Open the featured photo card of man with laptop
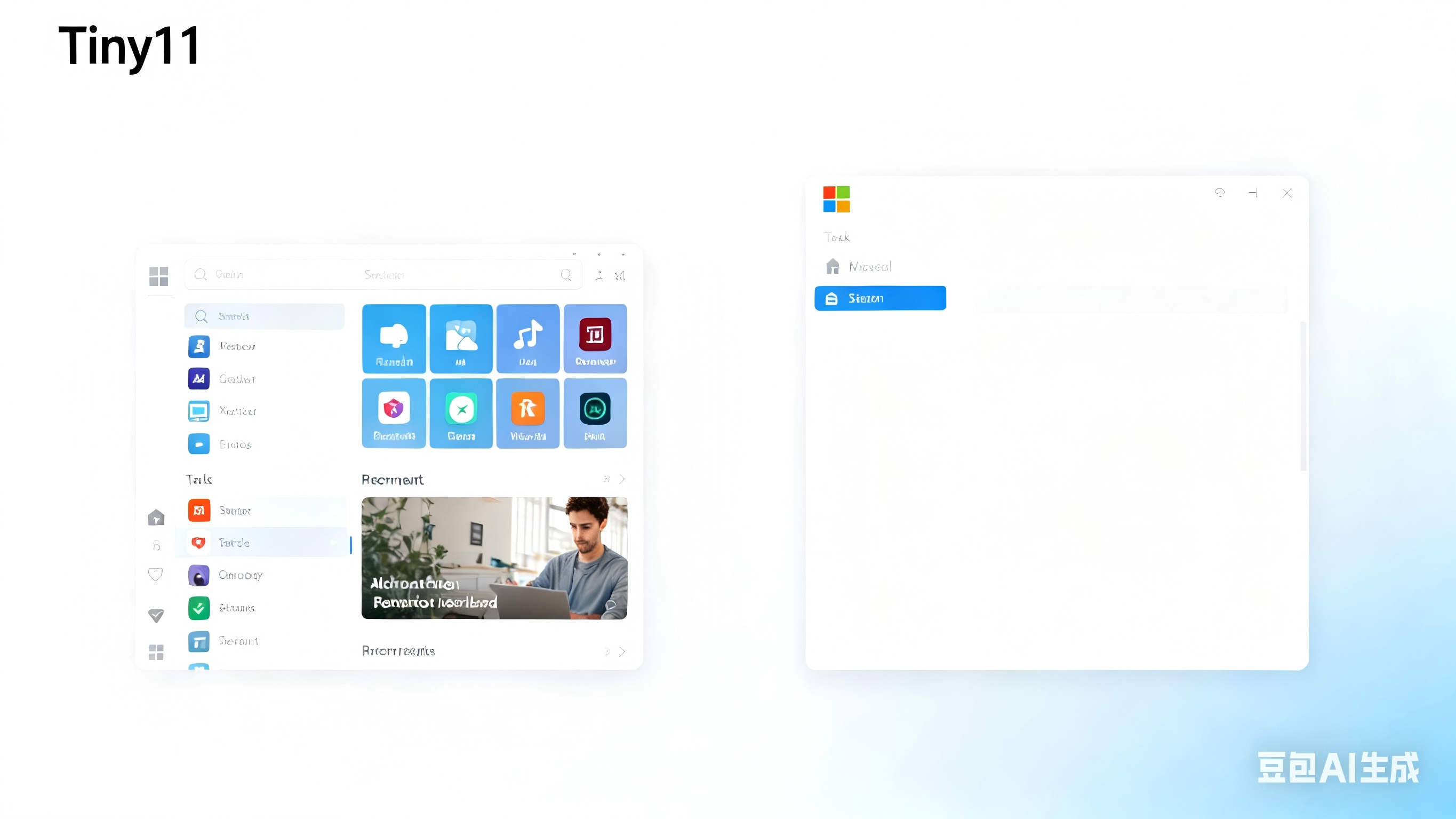The height and width of the screenshot is (819, 1456). click(494, 558)
